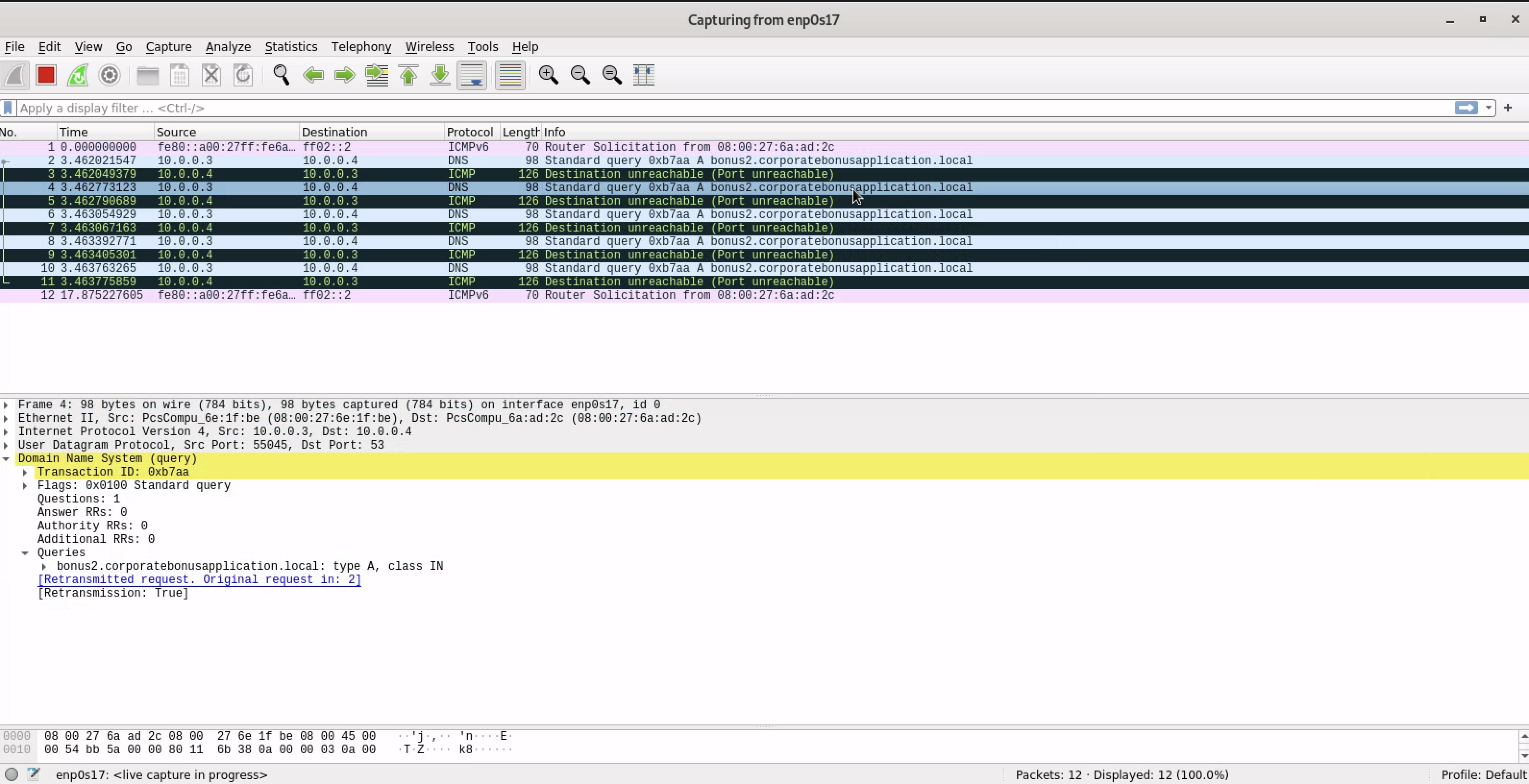
Task: Zoom in the packet text
Action: (548, 75)
